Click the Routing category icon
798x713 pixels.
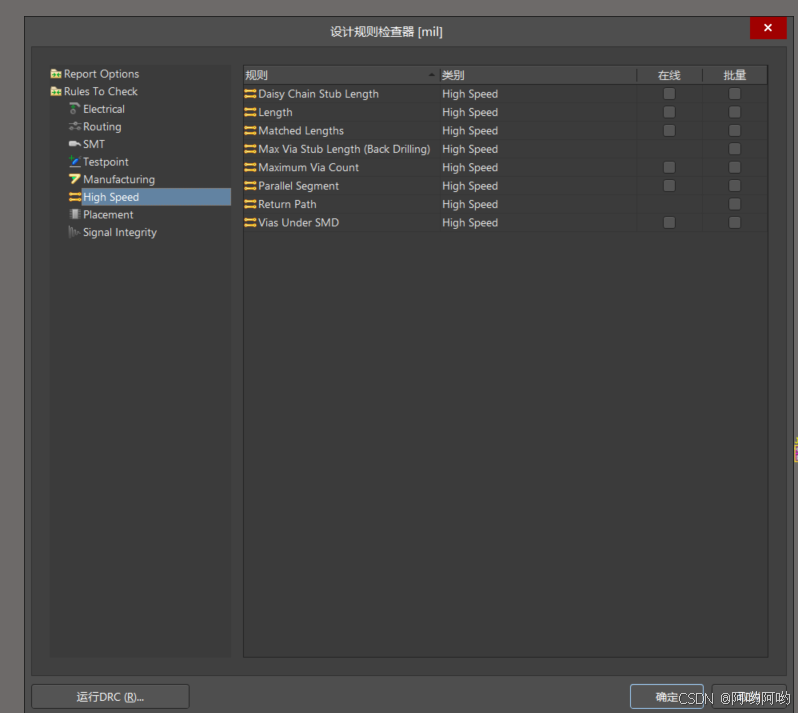pyautogui.click(x=75, y=127)
